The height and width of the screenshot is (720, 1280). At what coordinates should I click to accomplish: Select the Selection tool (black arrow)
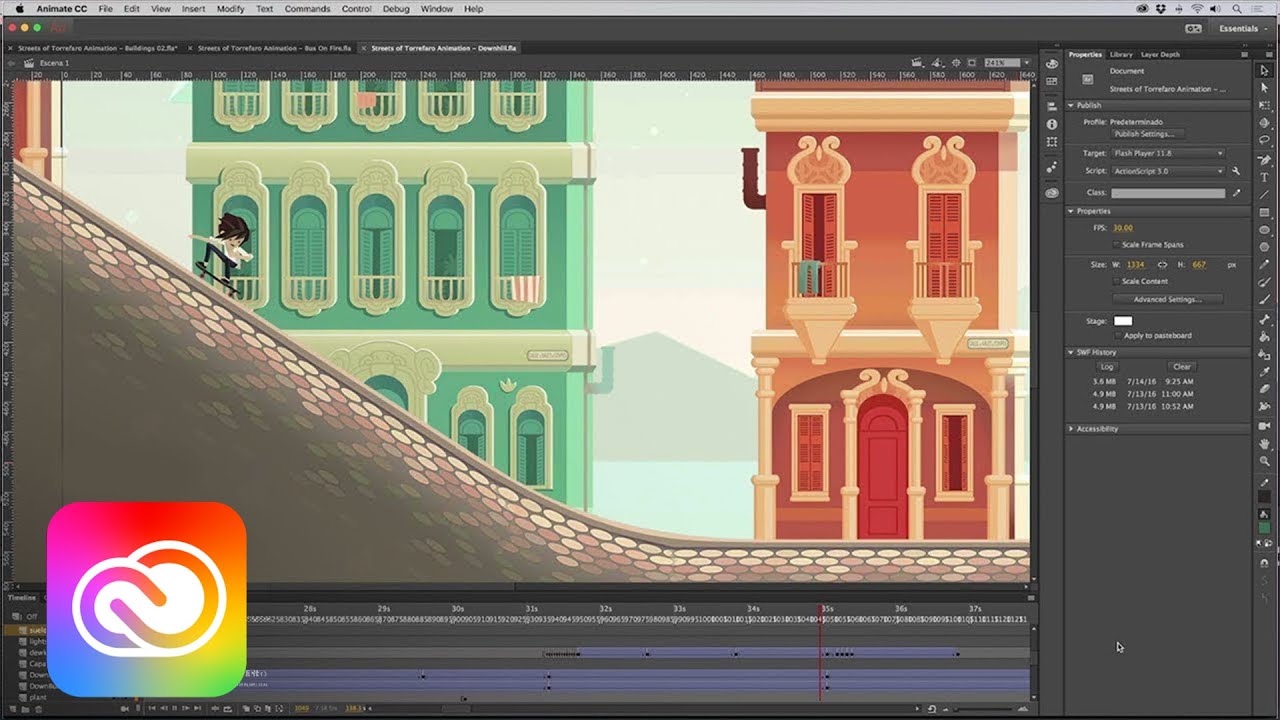[x=1264, y=69]
